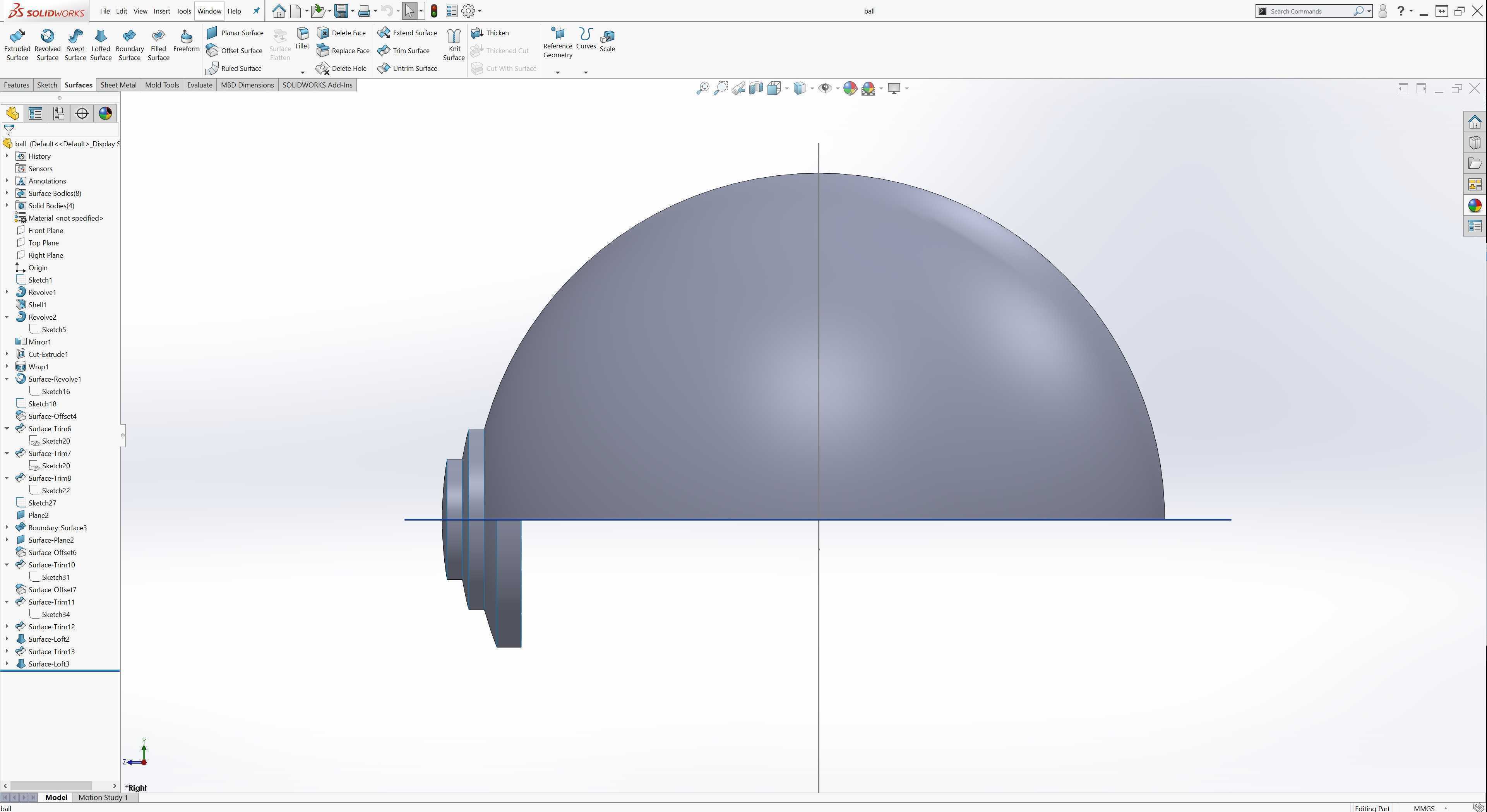Expand the Surface Bodies(8) folder
The height and width of the screenshot is (812, 1487).
click(7, 194)
